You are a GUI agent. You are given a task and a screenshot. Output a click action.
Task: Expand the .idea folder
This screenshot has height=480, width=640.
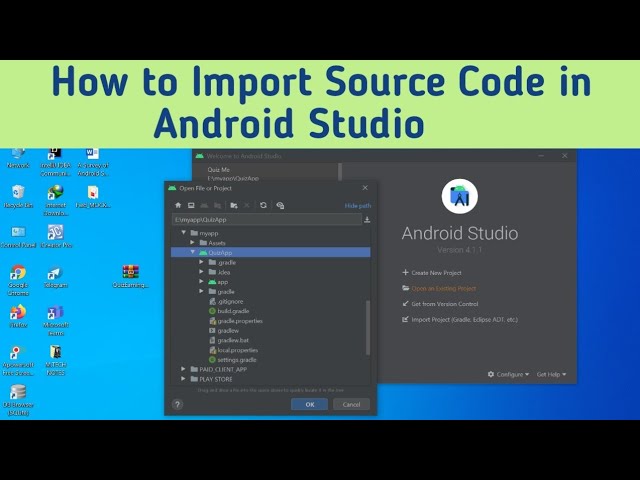tap(201, 272)
